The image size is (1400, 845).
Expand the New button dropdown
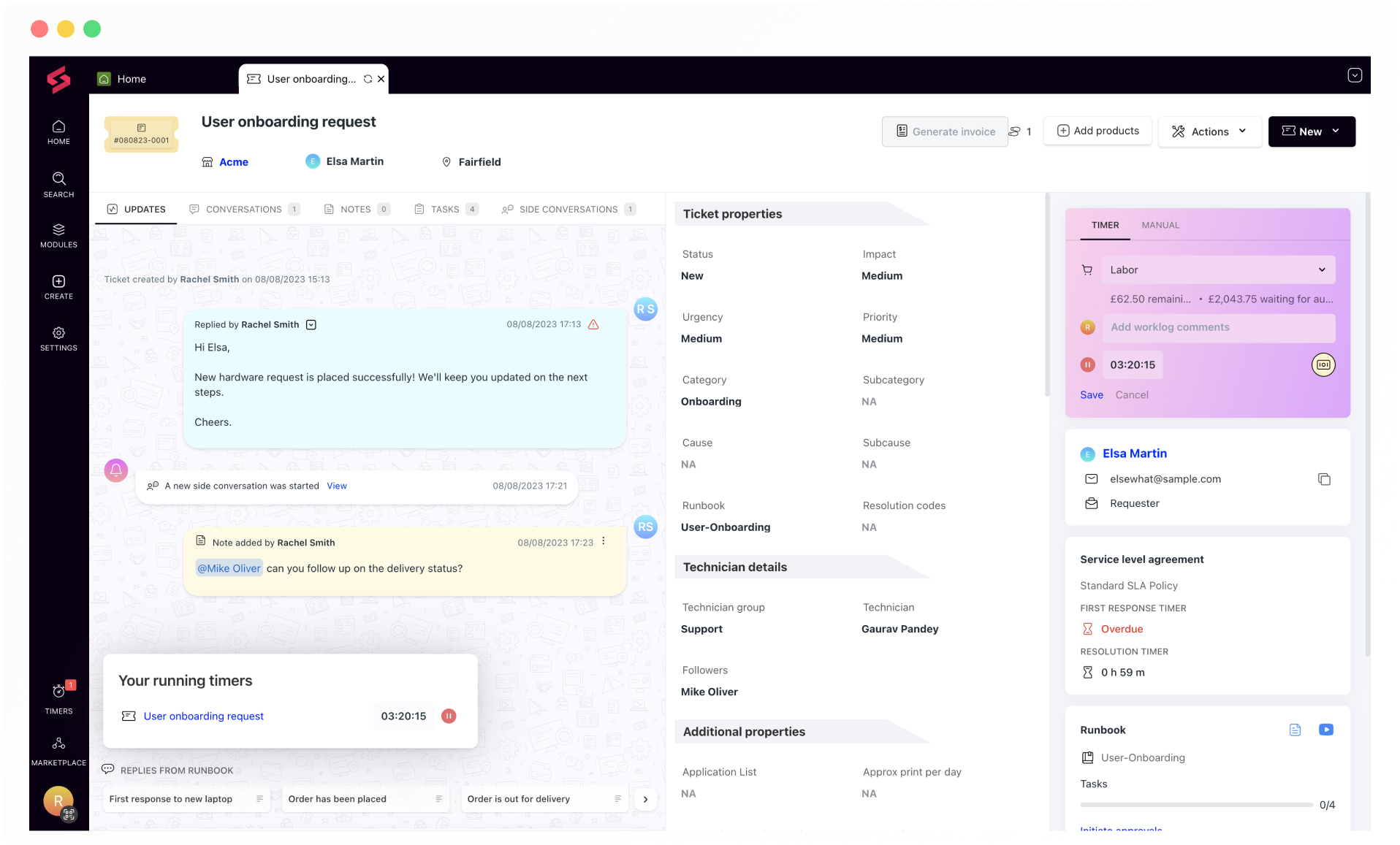pyautogui.click(x=1336, y=131)
